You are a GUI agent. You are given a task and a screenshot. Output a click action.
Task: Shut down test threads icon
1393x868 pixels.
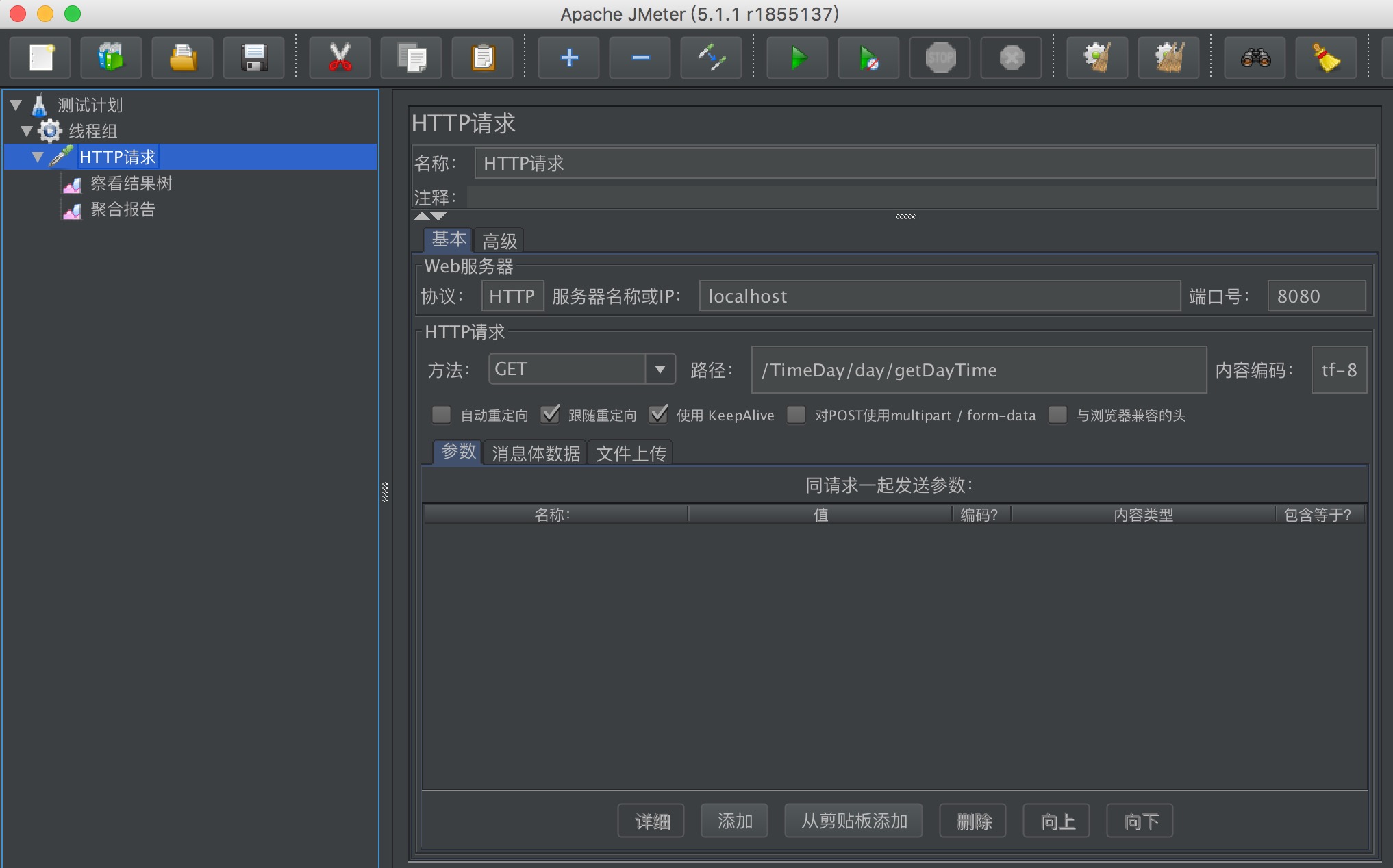1012,58
